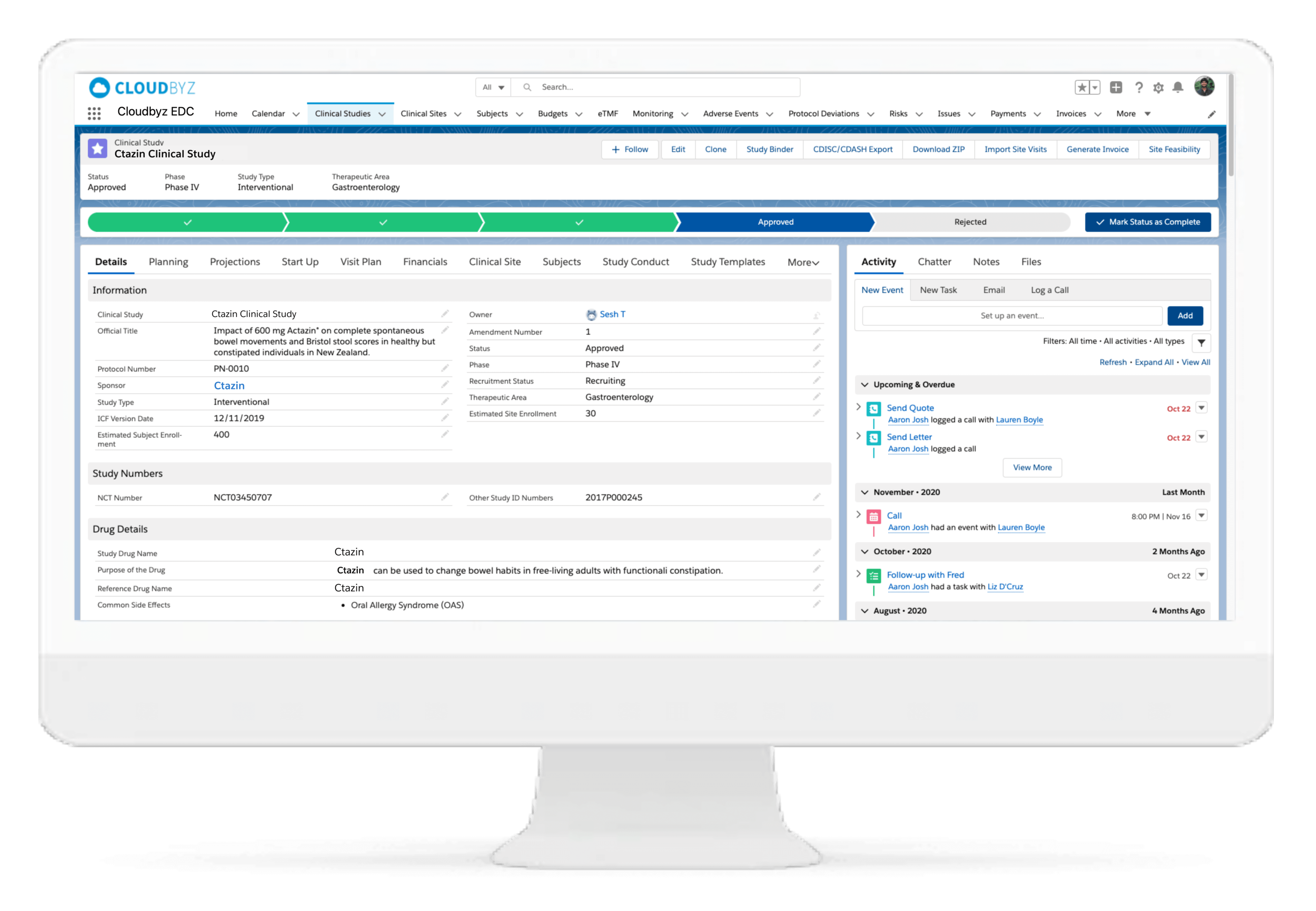The height and width of the screenshot is (911, 1316).
Task: Open the activity filter funnel icon
Action: pos(1201,343)
